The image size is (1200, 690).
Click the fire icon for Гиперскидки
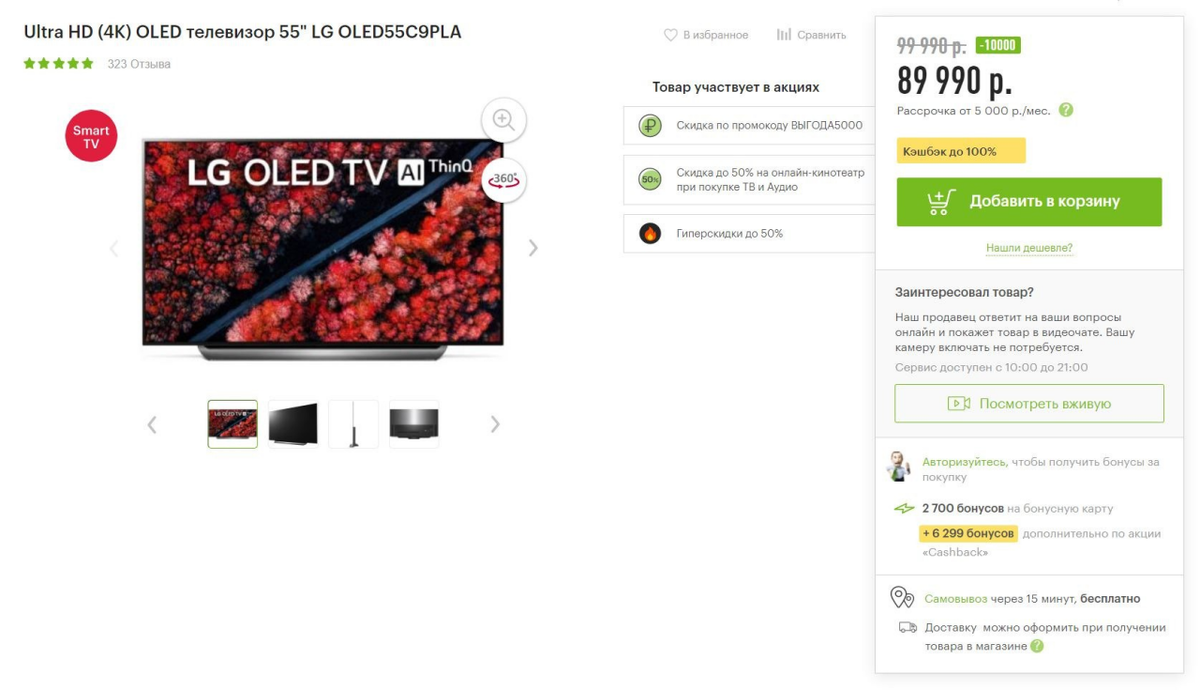click(650, 234)
